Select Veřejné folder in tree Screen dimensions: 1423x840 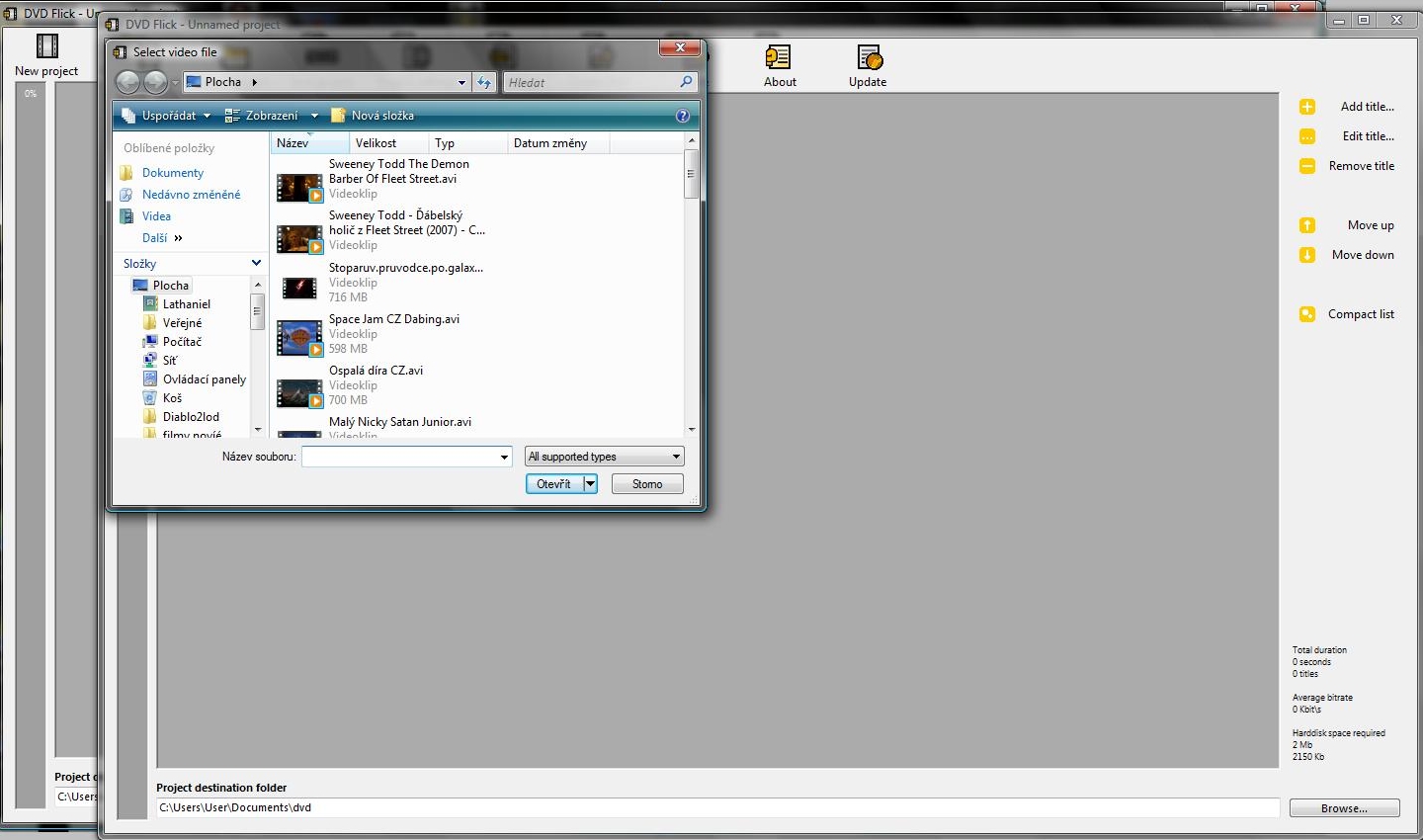click(x=182, y=323)
